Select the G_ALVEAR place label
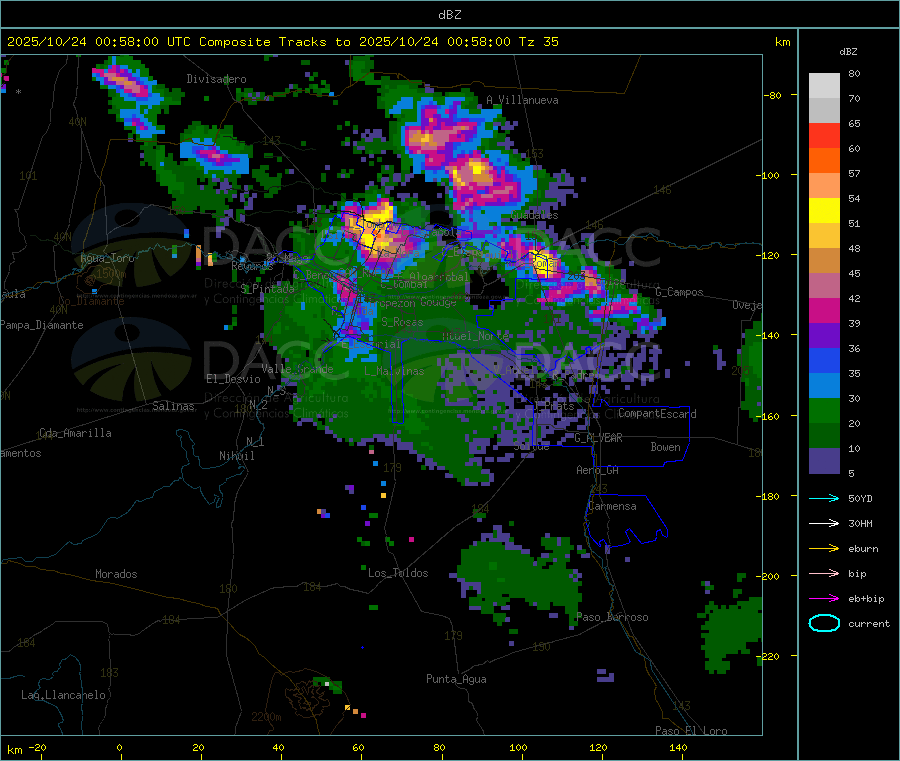The image size is (900, 761). point(598,438)
